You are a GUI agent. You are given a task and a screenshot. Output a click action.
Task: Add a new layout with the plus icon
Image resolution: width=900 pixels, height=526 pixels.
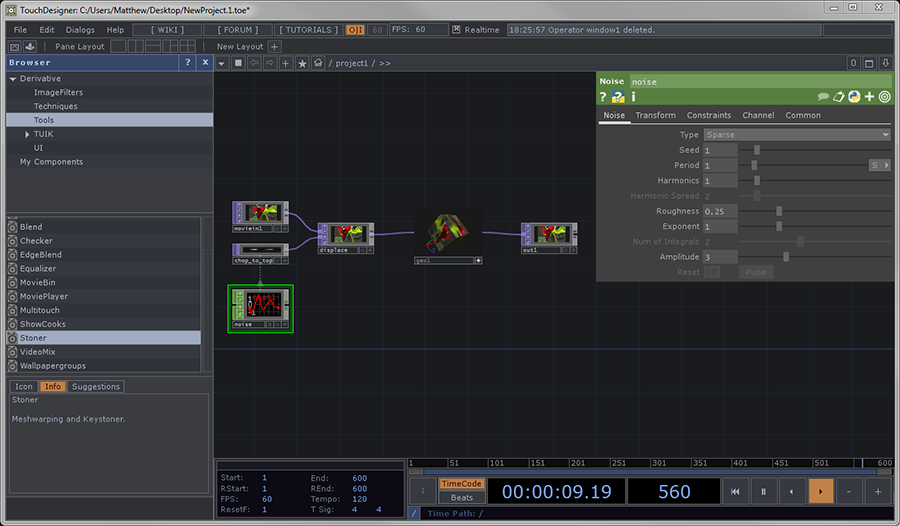click(x=275, y=46)
